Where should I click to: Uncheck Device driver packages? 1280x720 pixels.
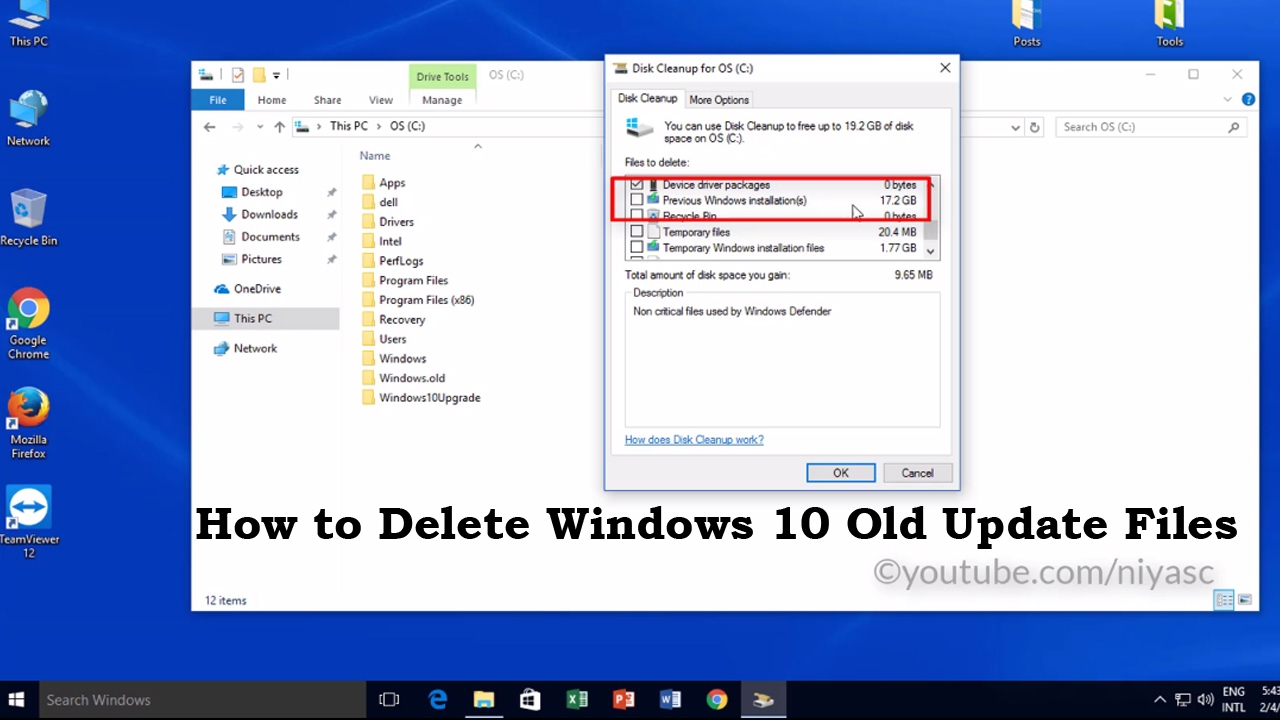(637, 185)
